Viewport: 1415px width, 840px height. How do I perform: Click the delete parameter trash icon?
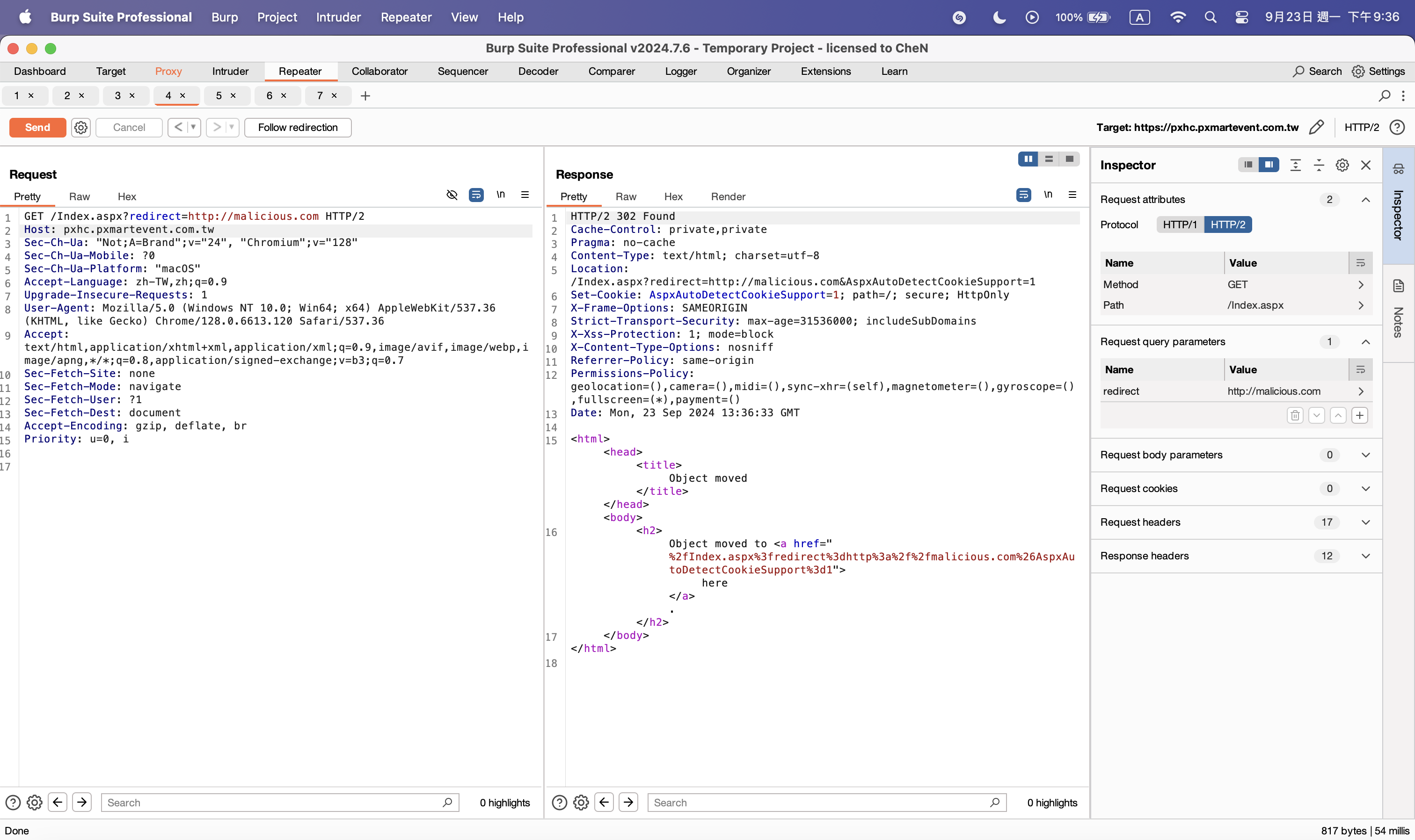click(x=1294, y=415)
